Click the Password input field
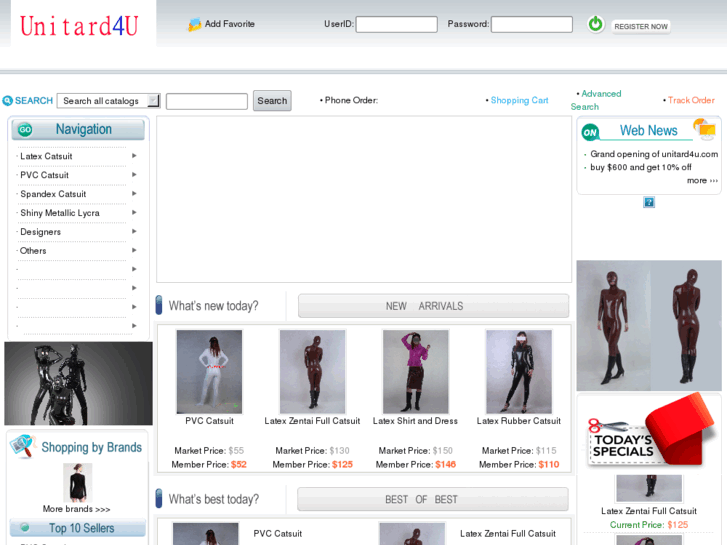This screenshot has height=545, width=727. [x=532, y=25]
